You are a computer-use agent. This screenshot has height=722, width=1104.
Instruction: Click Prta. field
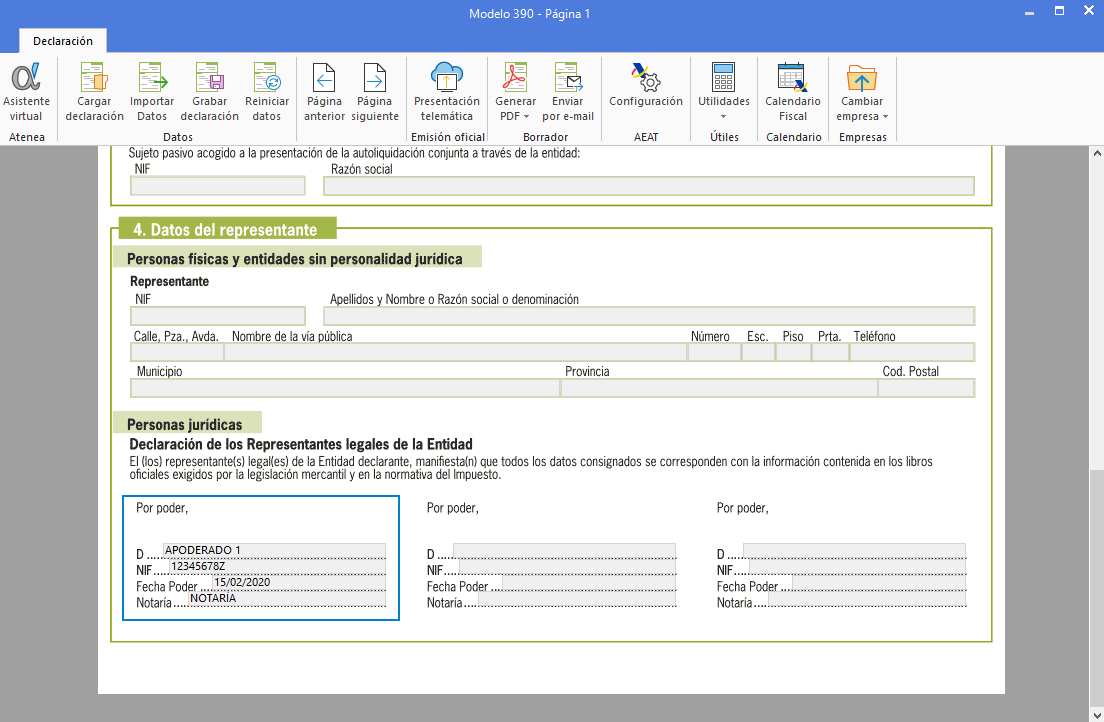tap(830, 351)
